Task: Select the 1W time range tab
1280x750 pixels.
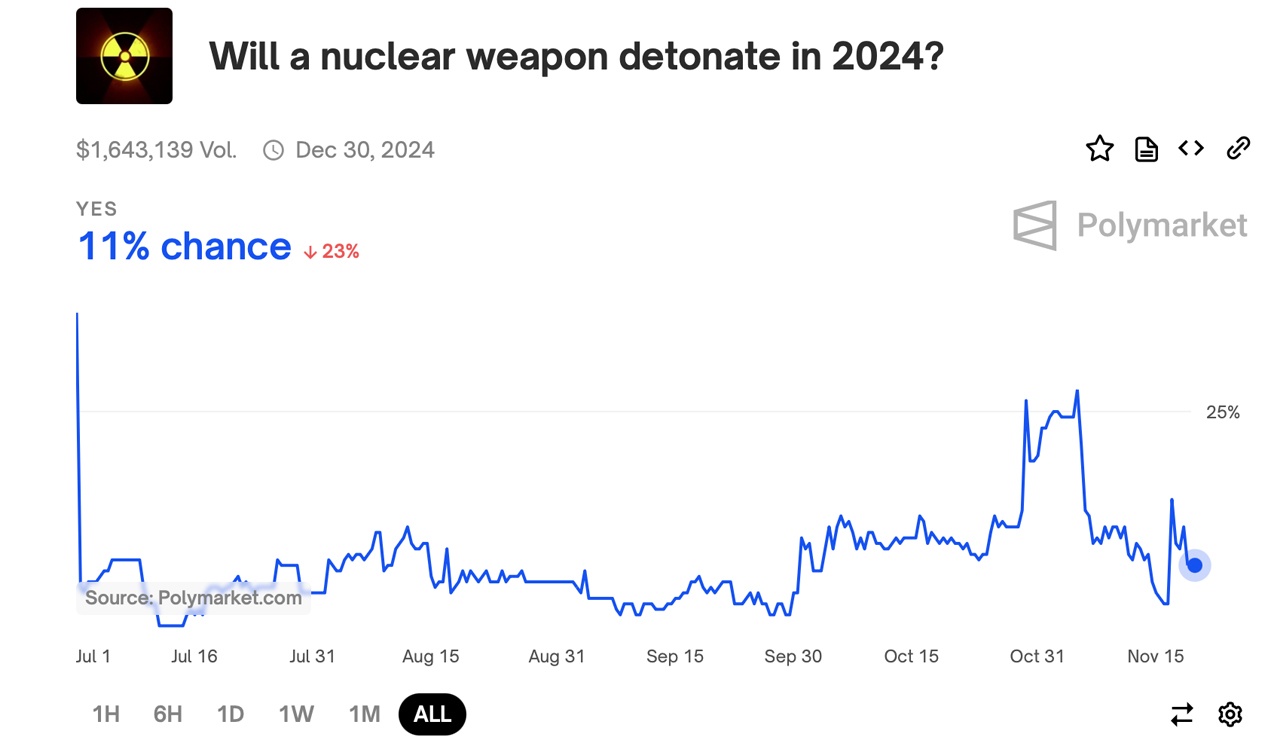Action: tap(296, 714)
